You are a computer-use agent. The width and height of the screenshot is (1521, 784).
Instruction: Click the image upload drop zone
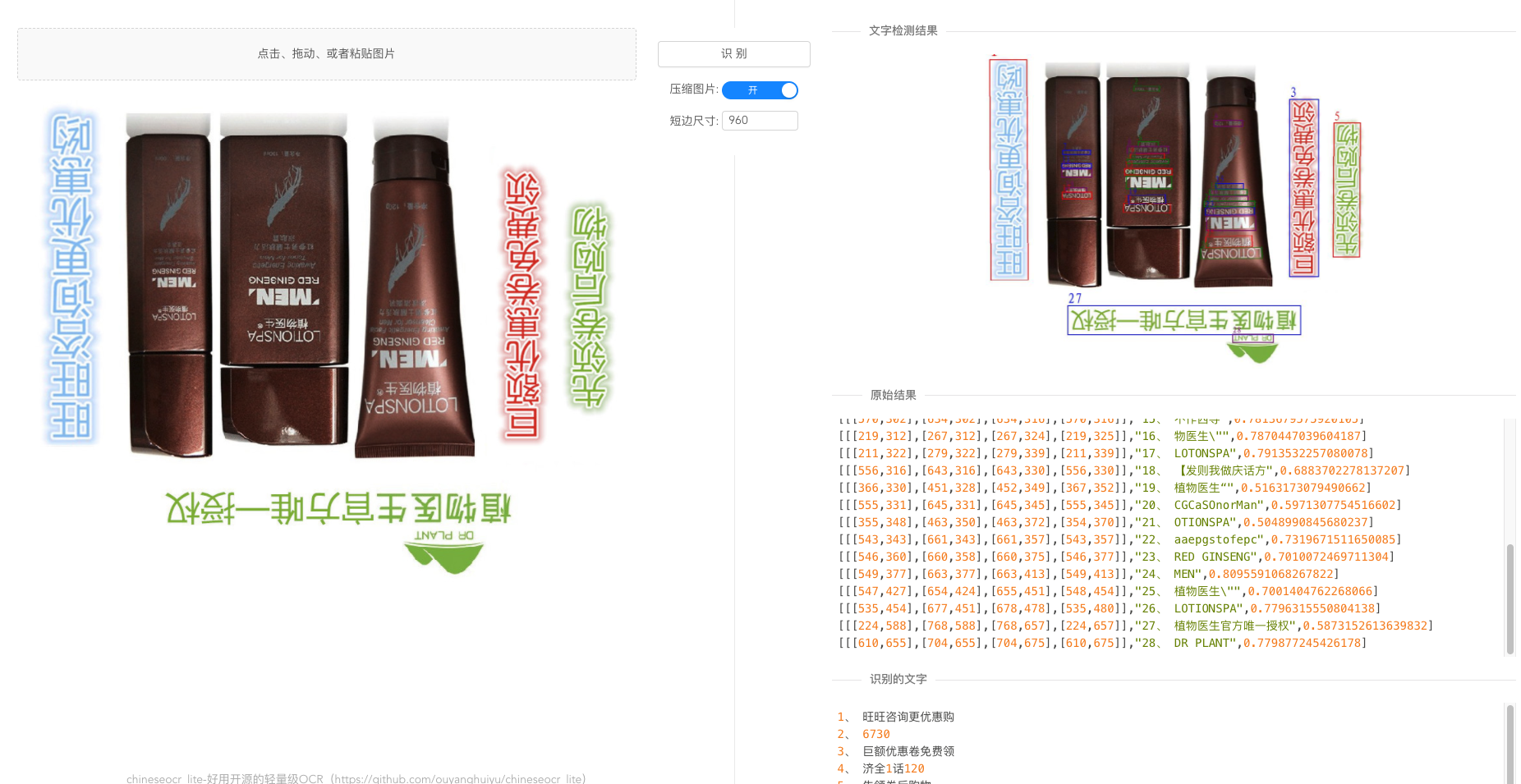click(x=327, y=54)
